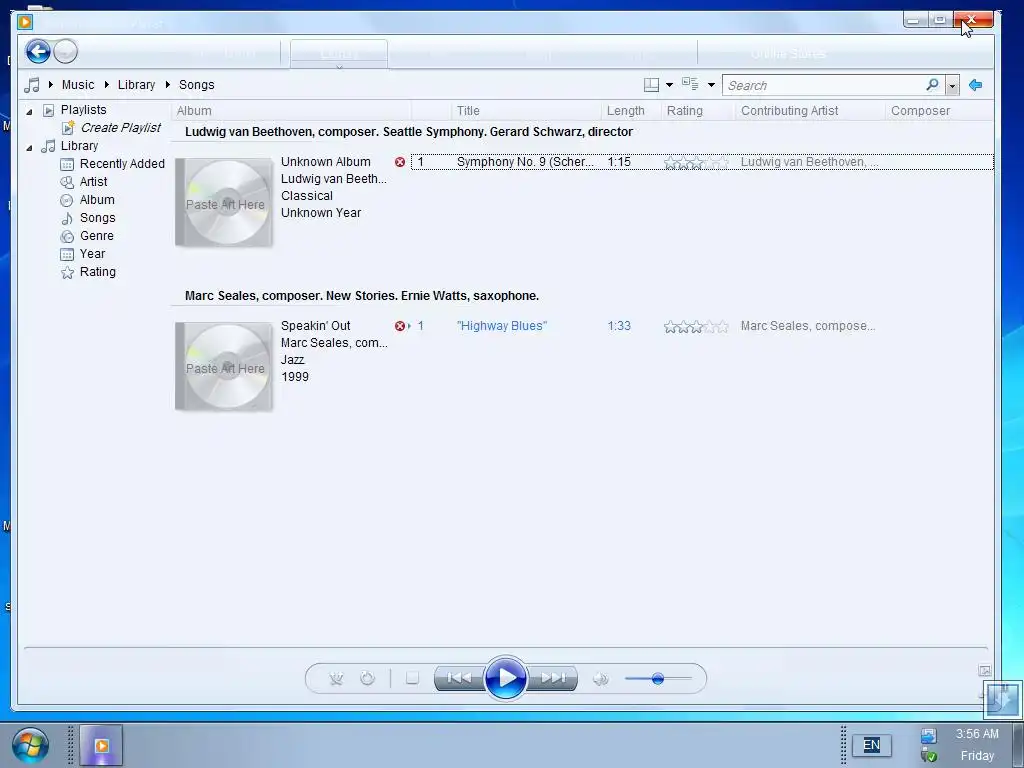1024x768 pixels.
Task: Collapse the Library tree node
Action: point(29,148)
